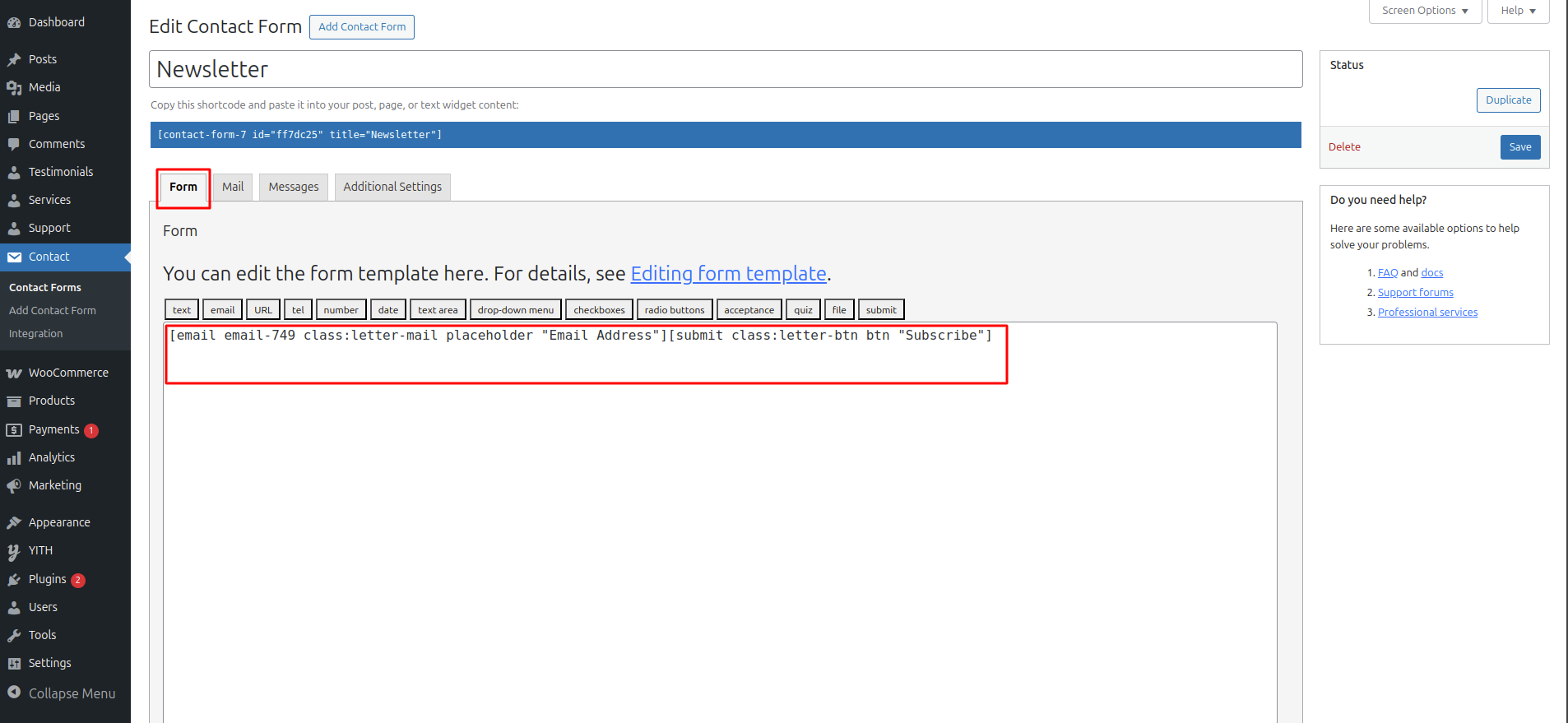The height and width of the screenshot is (723, 1568).
Task: Click the Newsletter title field
Action: (x=726, y=69)
